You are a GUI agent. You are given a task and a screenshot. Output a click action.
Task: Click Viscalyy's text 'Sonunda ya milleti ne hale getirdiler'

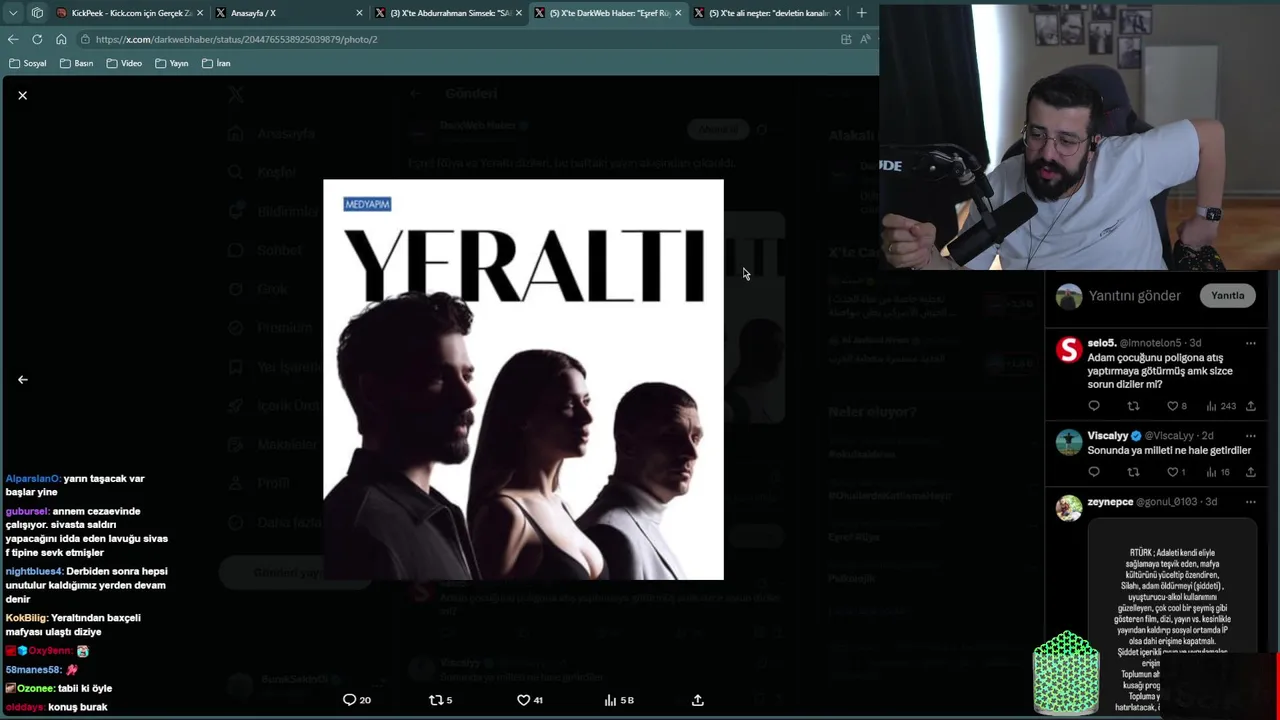point(1169,450)
